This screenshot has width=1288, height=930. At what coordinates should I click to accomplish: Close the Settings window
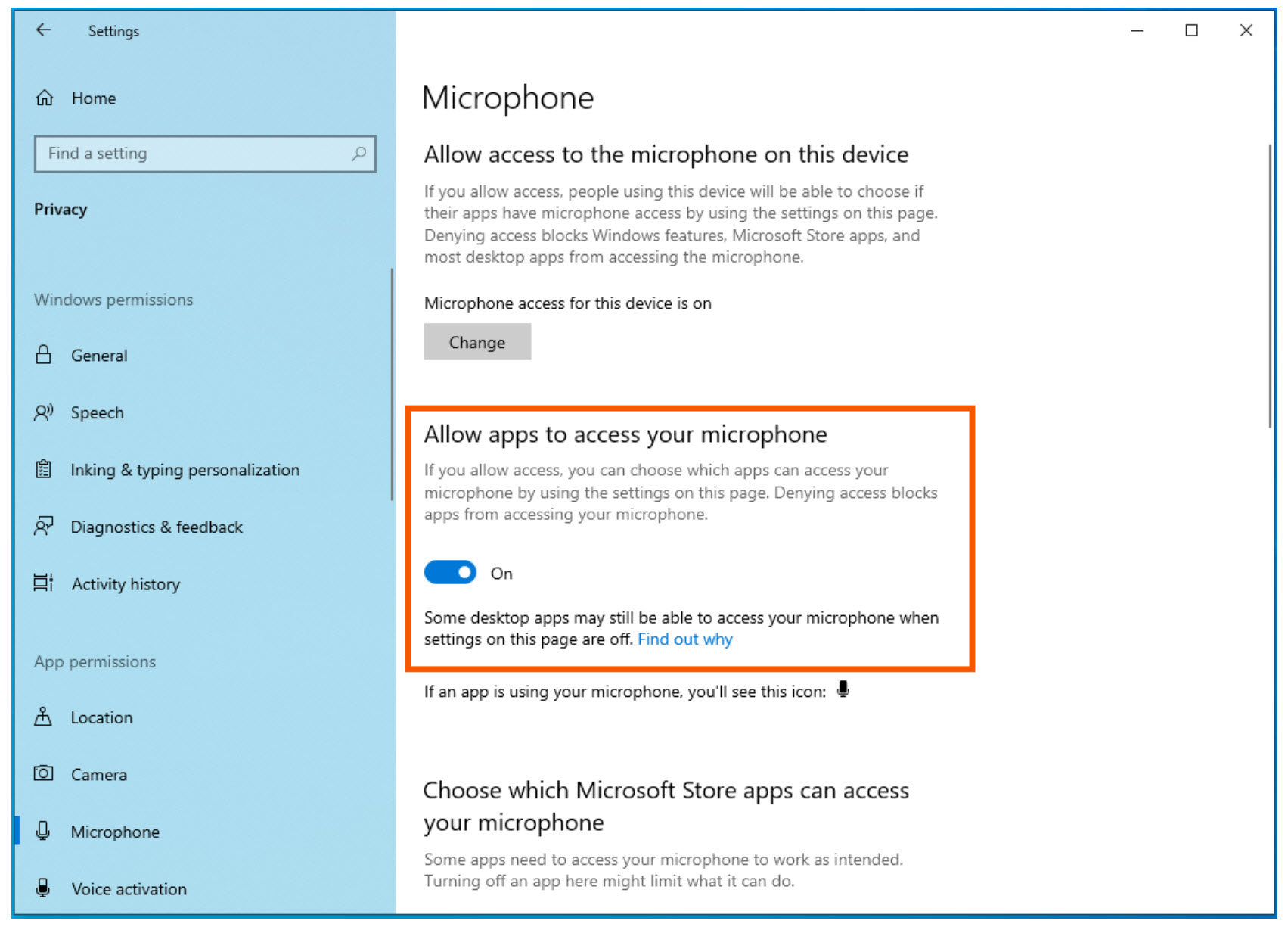point(1246,30)
